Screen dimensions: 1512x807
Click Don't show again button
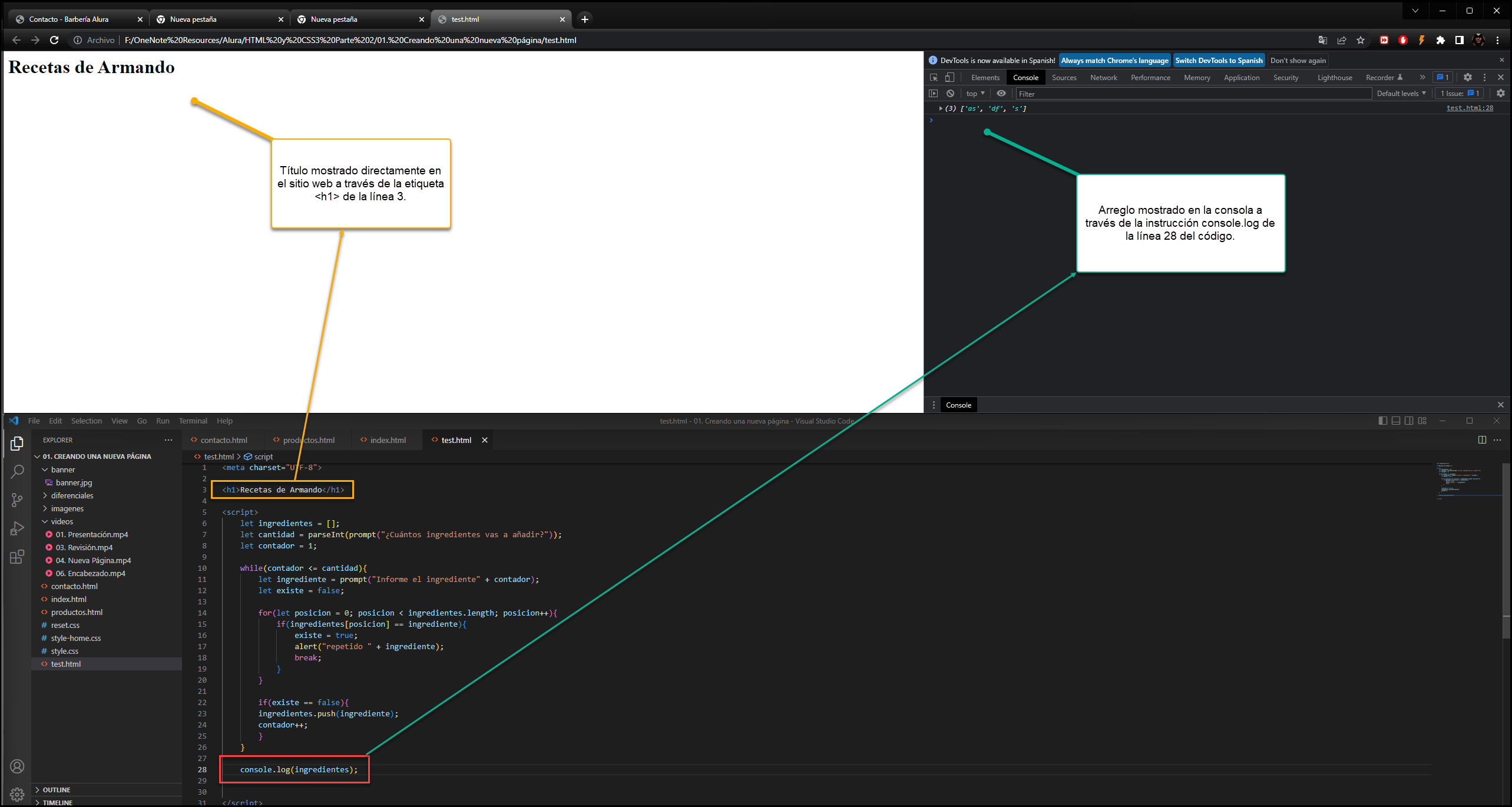tap(1298, 60)
